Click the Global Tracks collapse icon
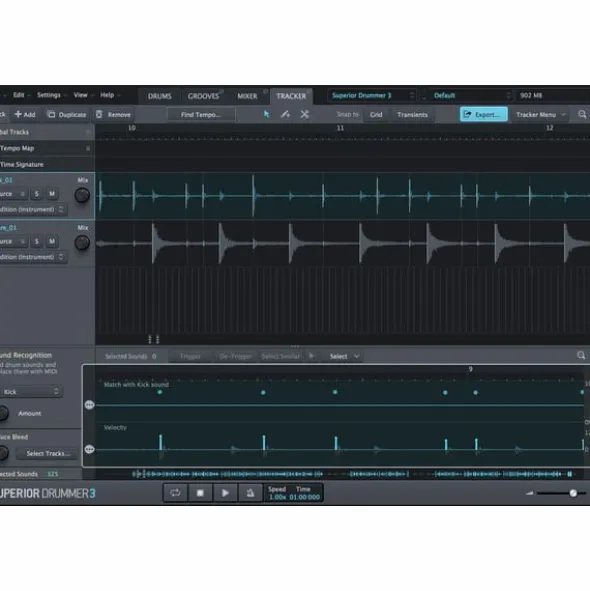 pos(88,132)
